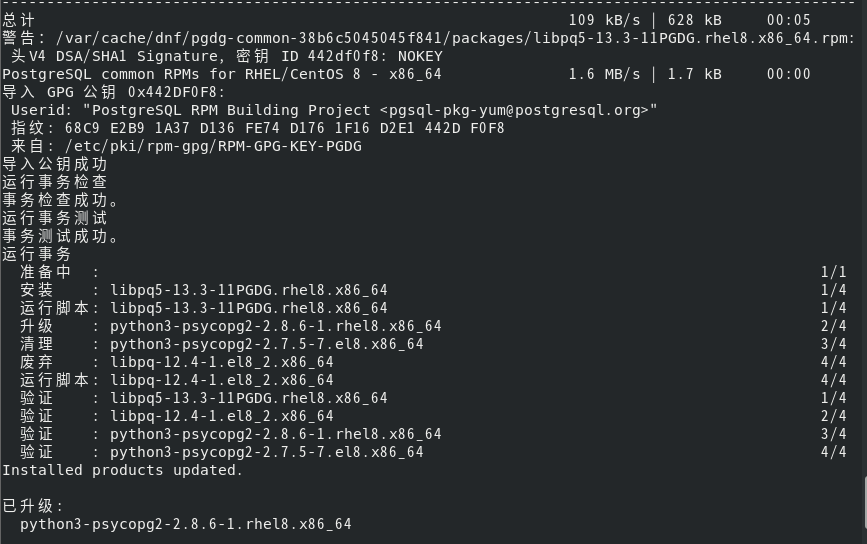The width and height of the screenshot is (867, 544).
Task: Click the email pgsql-pkg-yum@postgresql.org in Userid line
Action: tap(519, 111)
